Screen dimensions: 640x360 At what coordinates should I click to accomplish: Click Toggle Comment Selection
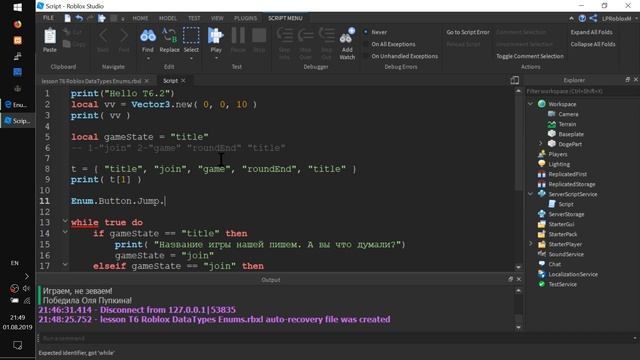(530, 56)
